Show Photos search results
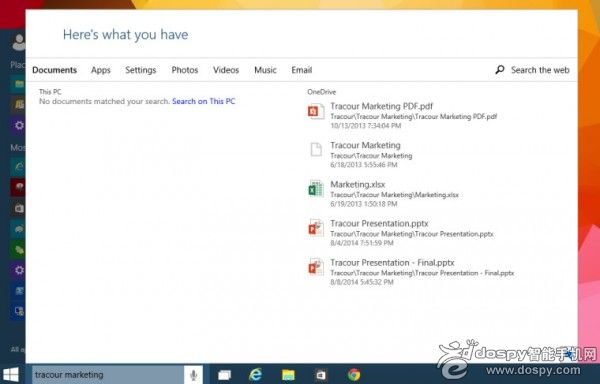Screen dimensions: 600x384 coord(184,70)
